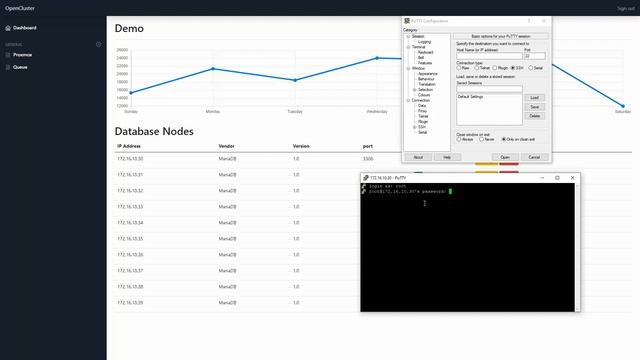Click the Delete session button

point(534,116)
